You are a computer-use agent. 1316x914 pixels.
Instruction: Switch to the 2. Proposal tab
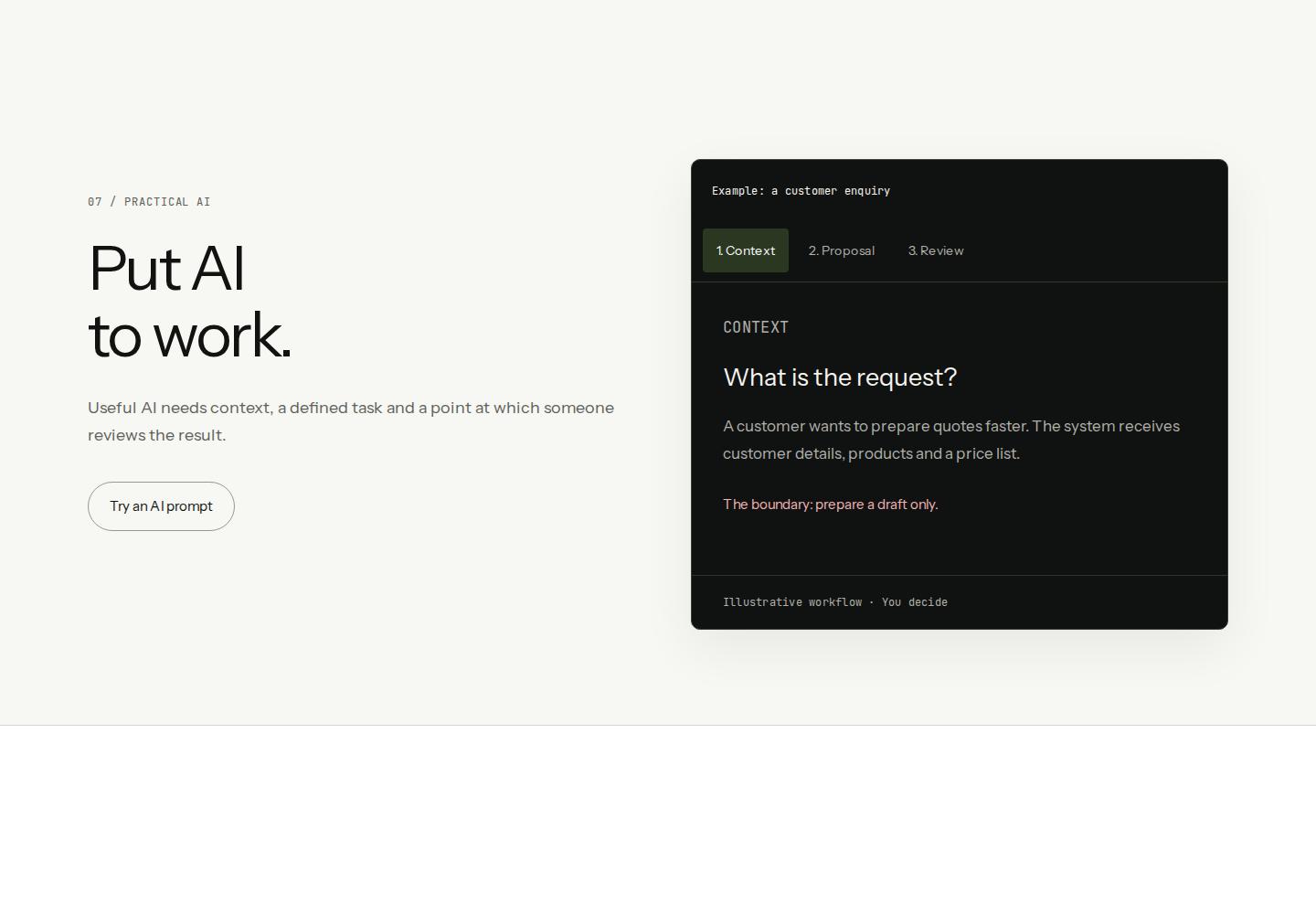(x=842, y=250)
